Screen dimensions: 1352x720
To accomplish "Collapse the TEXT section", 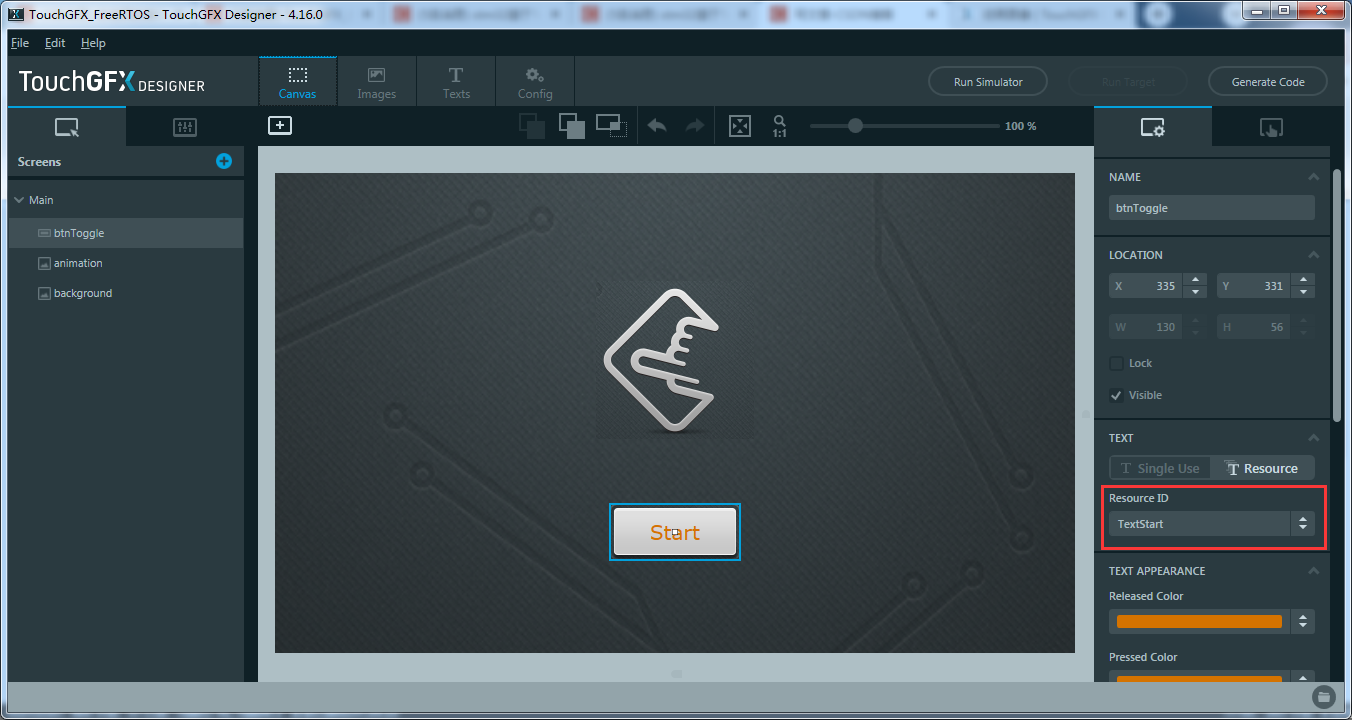I will click(1314, 438).
